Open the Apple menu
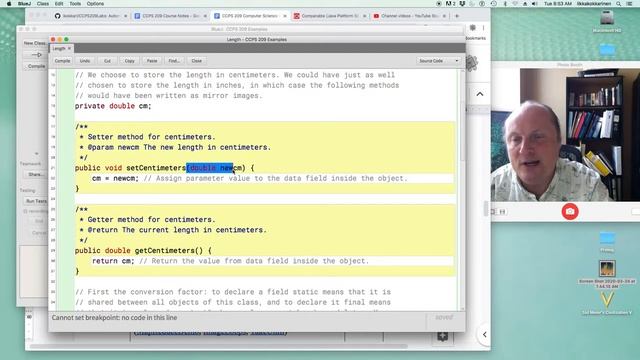Viewport: 640px width, 360px height. 9,4
